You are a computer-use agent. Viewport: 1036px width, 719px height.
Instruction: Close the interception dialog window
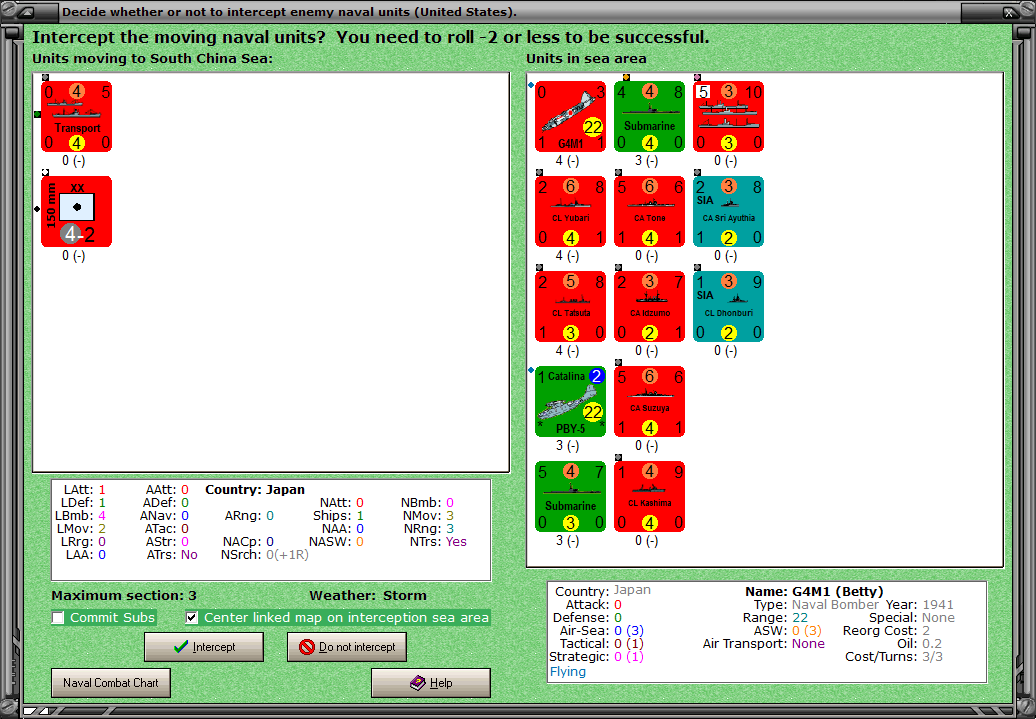tap(1010, 12)
